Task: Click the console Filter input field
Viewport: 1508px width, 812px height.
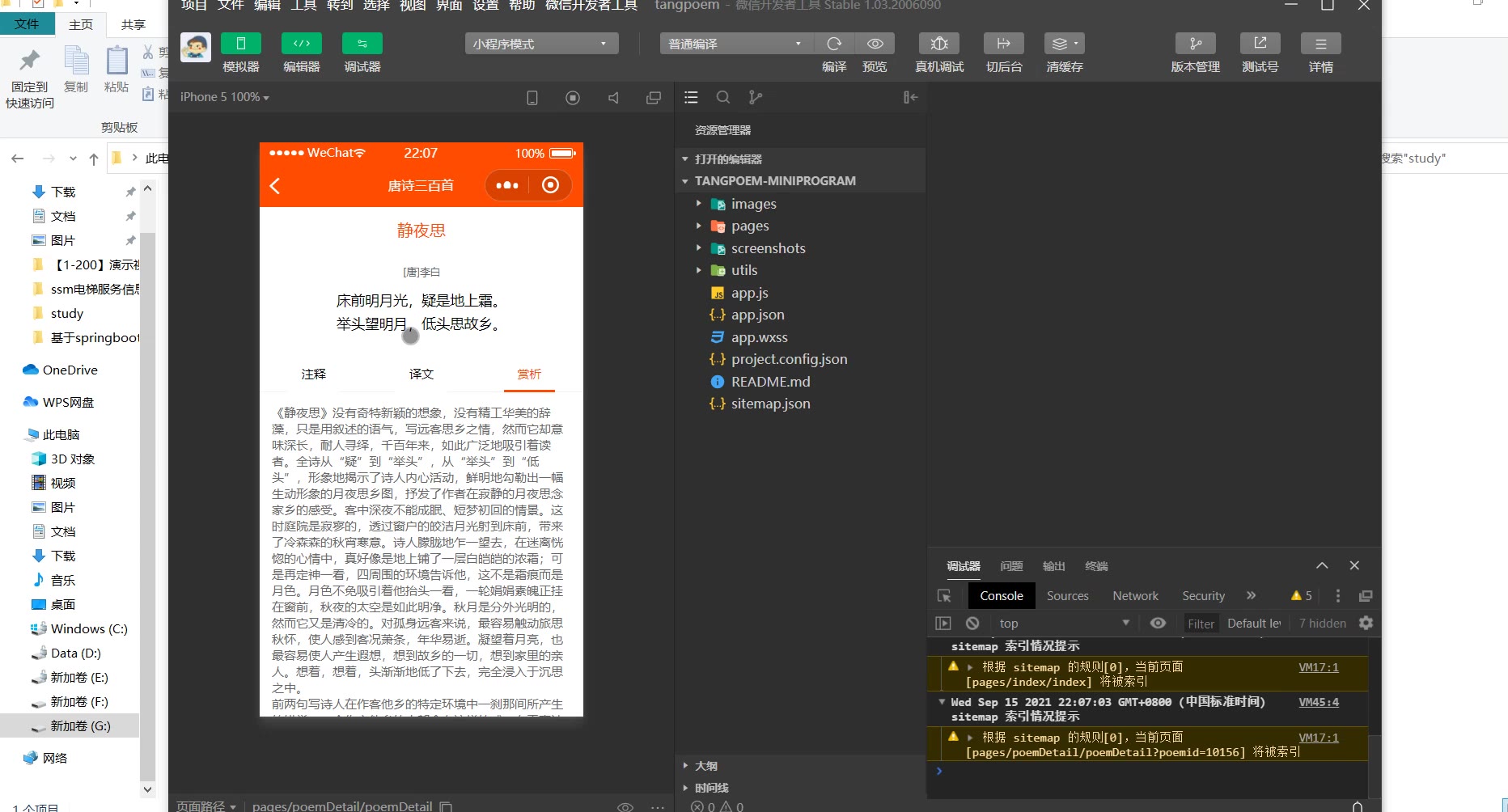Action: click(1201, 623)
